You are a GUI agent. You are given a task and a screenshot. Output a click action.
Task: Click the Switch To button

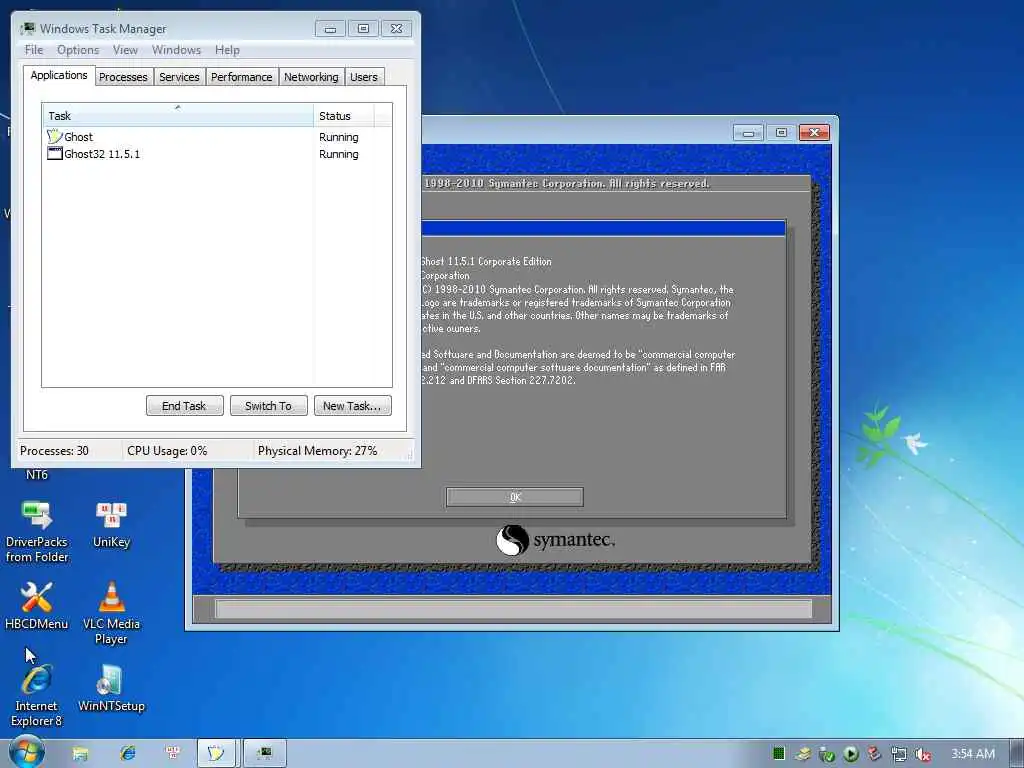point(268,406)
